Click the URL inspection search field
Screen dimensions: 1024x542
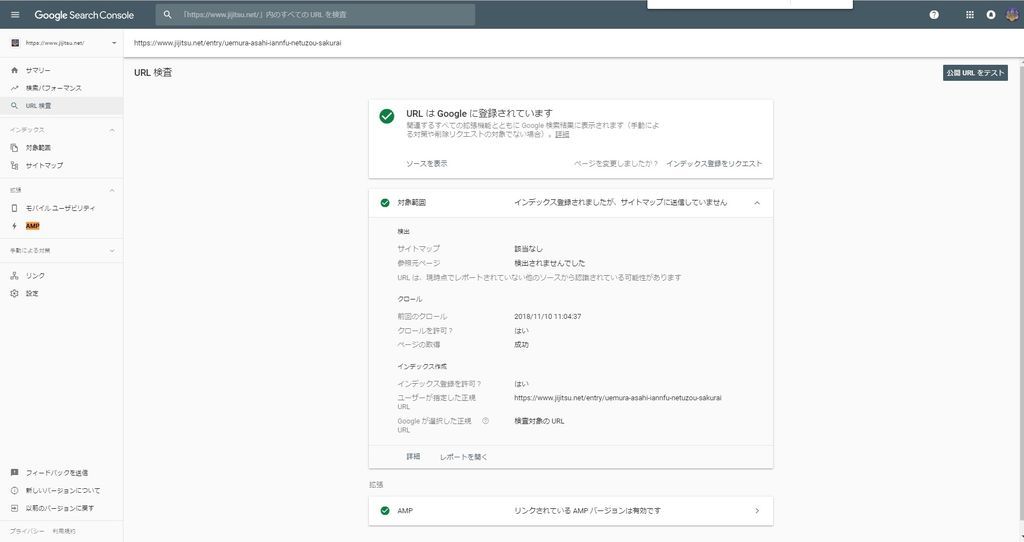[315, 14]
